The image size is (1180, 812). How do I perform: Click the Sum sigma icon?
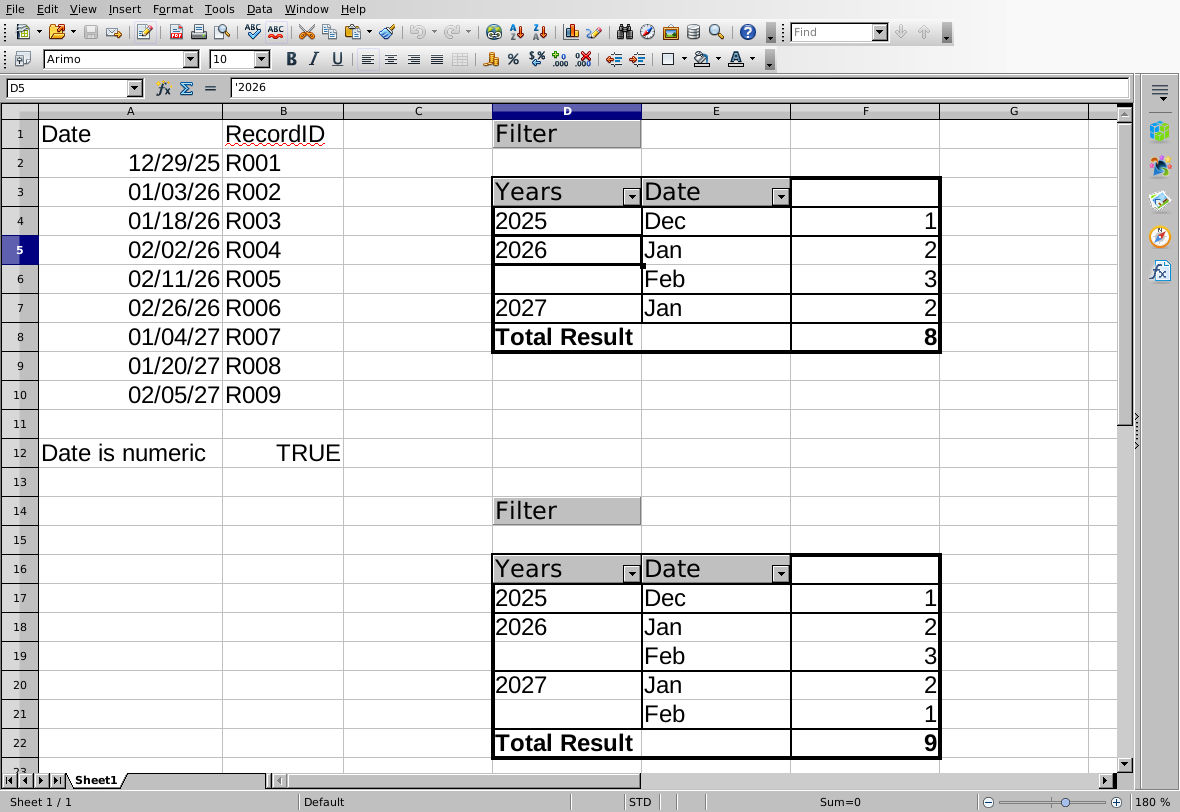187,88
